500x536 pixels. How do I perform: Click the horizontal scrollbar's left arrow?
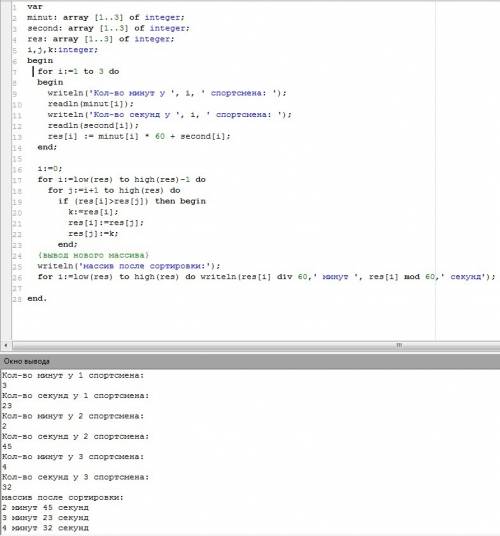(5, 345)
